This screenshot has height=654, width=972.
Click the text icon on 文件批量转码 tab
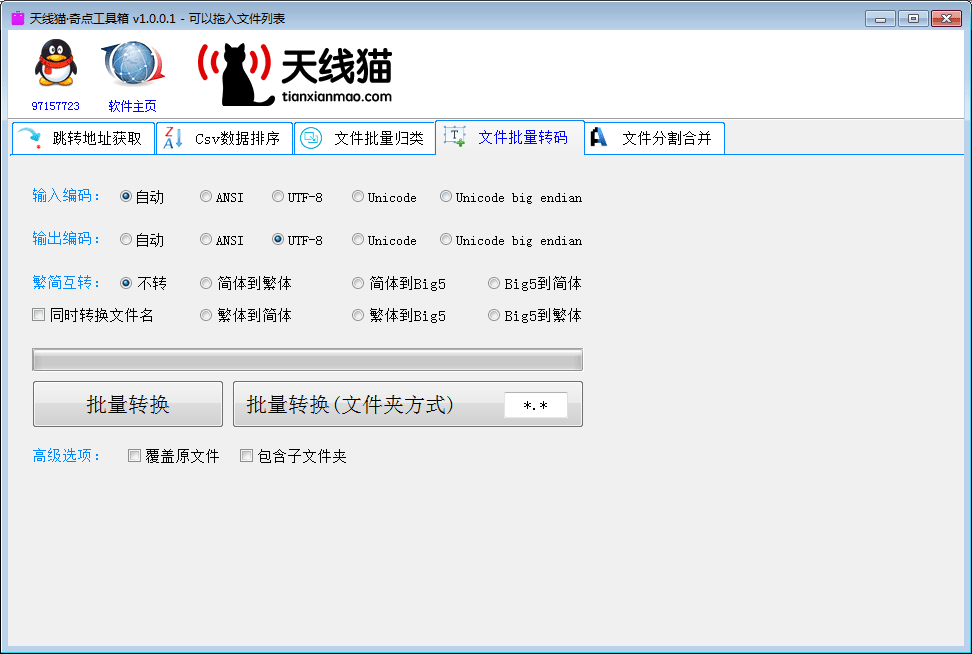[454, 136]
